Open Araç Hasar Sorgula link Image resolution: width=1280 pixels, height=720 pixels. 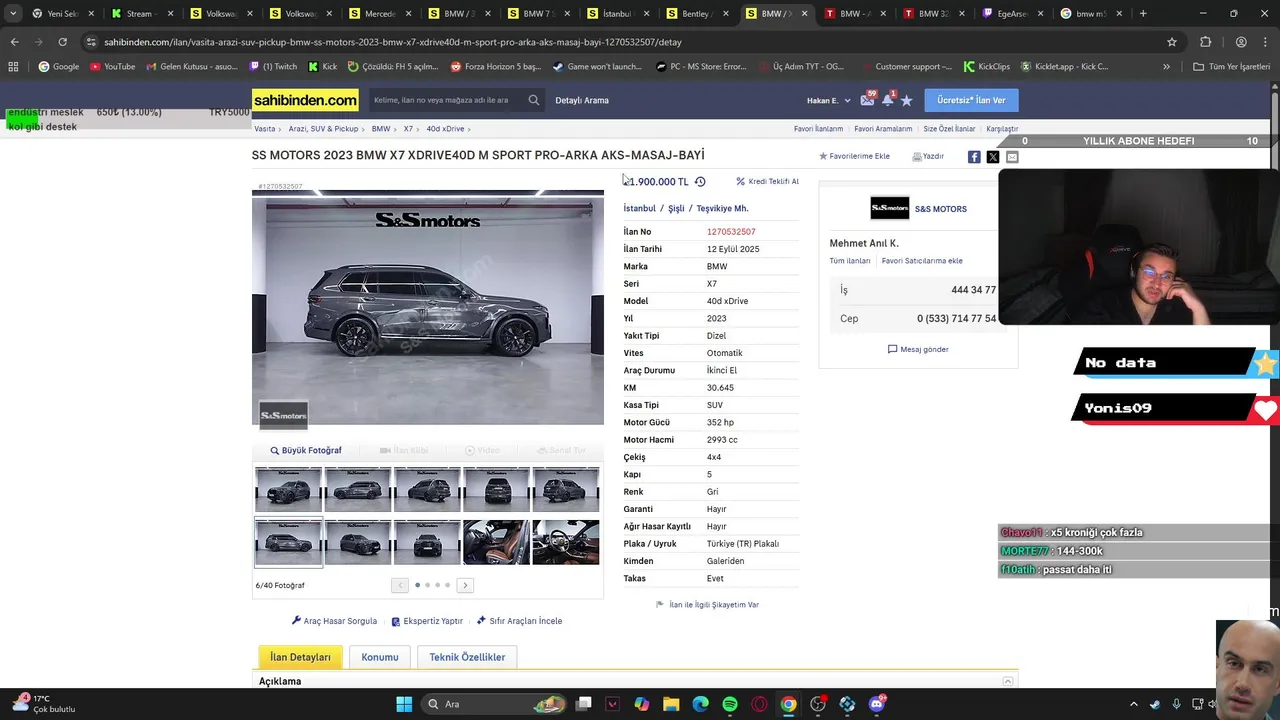click(334, 621)
